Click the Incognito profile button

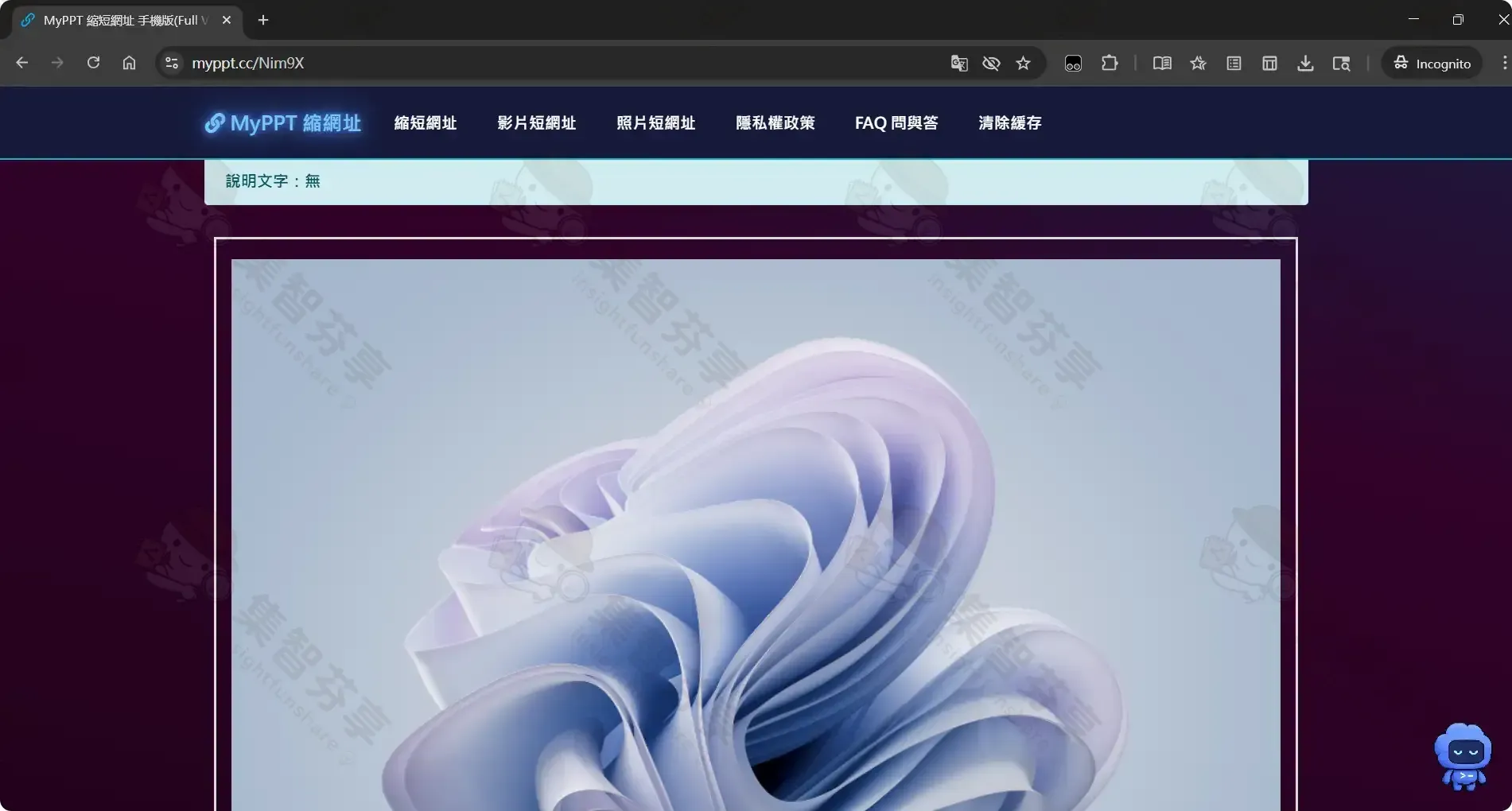pos(1432,63)
